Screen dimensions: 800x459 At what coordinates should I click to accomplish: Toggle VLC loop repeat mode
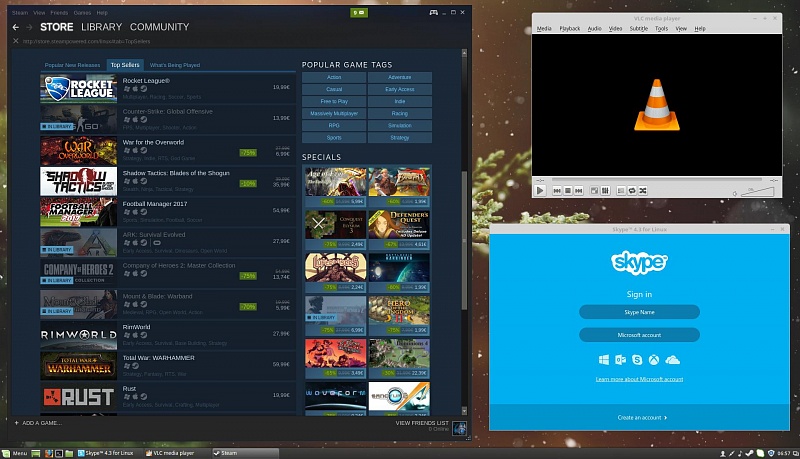point(631,190)
